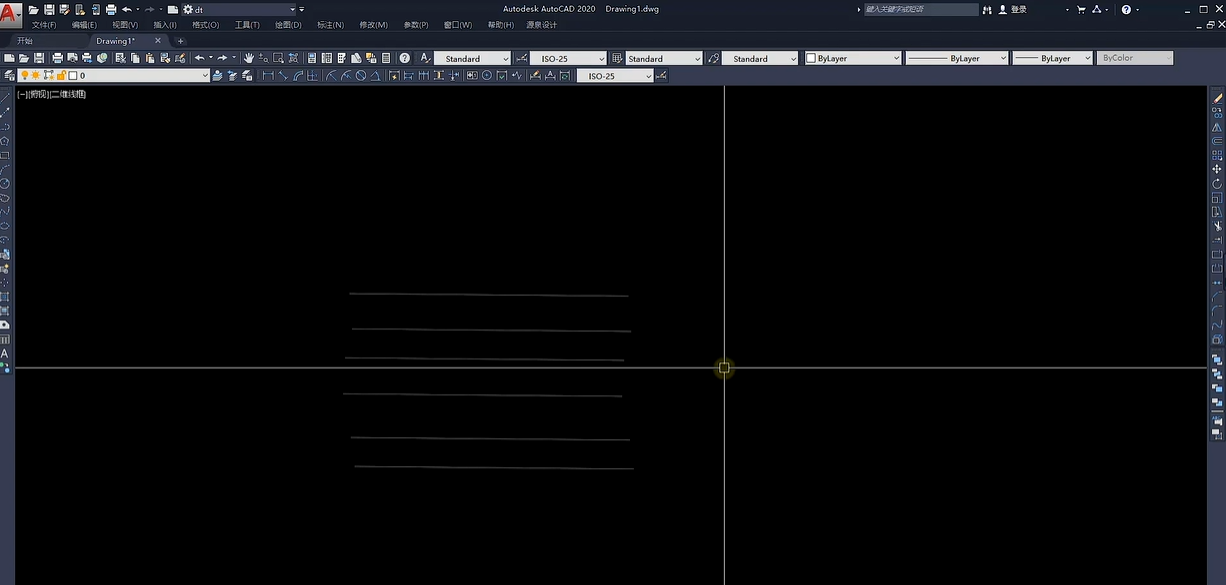Click the shopping cart icon in title bar
Screen dimensions: 1226x585
coord(1081,9)
